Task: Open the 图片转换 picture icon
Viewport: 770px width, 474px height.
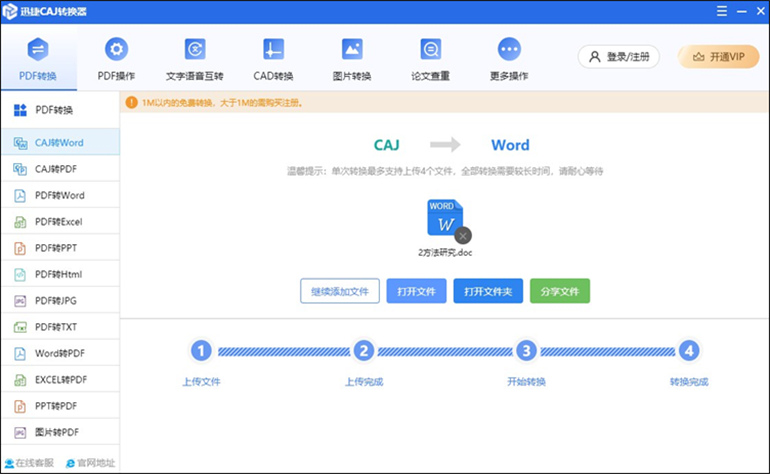Action: (x=352, y=49)
